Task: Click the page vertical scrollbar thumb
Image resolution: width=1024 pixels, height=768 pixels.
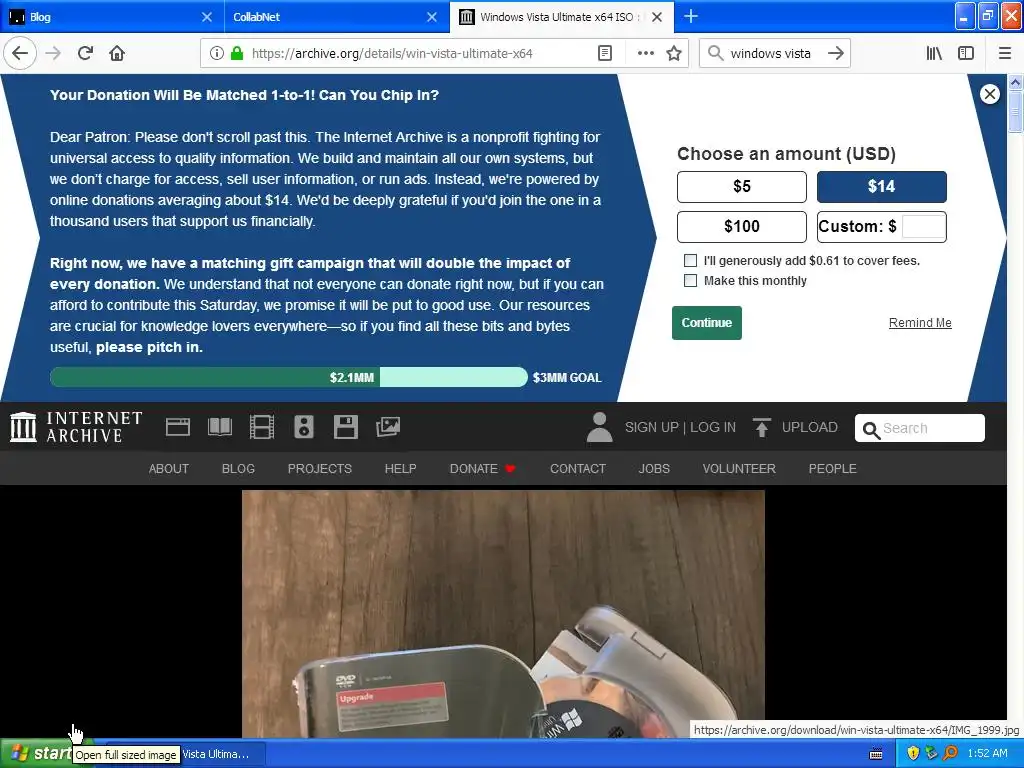Action: [1015, 111]
